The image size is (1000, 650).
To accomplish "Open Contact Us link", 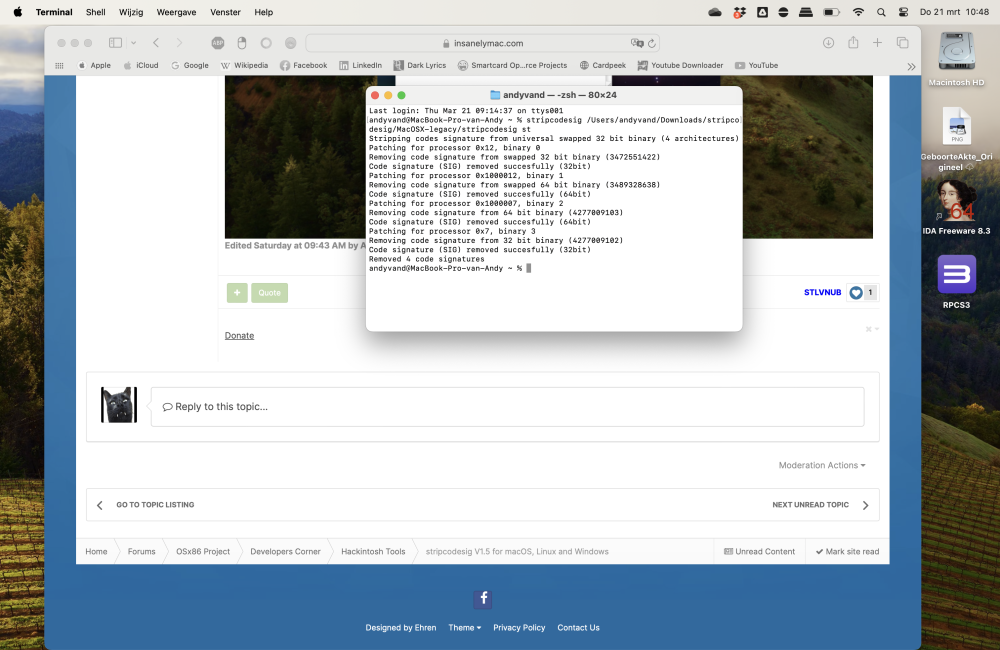I will pyautogui.click(x=578, y=628).
